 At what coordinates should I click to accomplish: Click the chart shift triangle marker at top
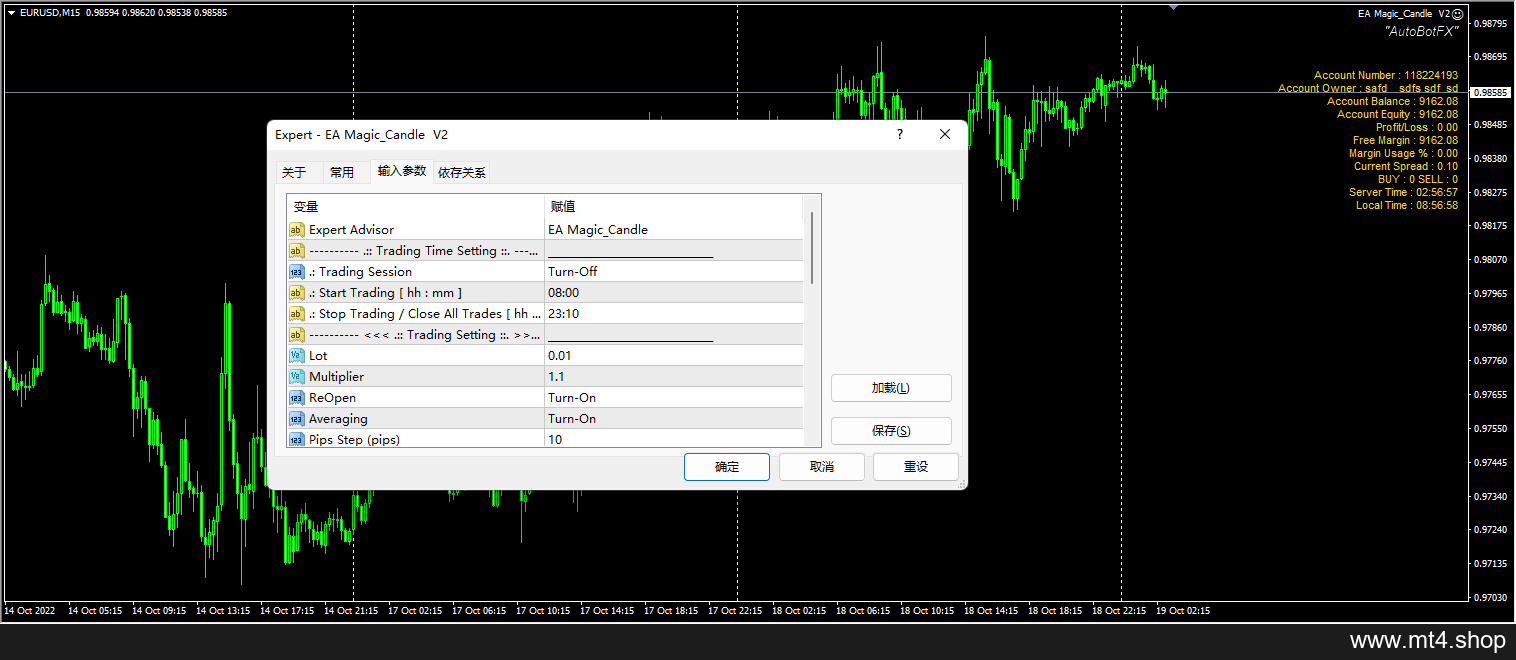(1174, 8)
